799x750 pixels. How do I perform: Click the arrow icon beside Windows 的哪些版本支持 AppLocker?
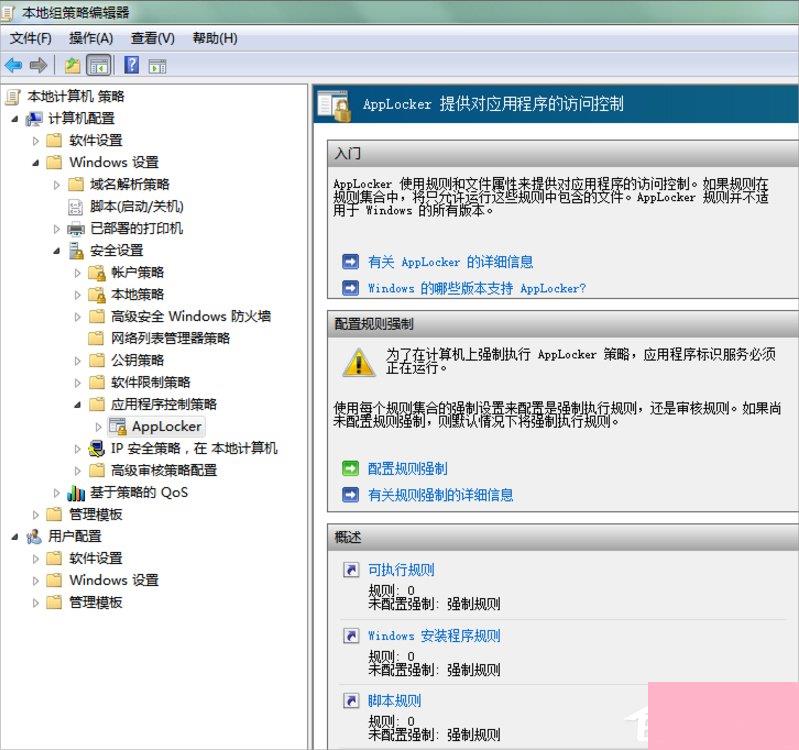pos(351,288)
